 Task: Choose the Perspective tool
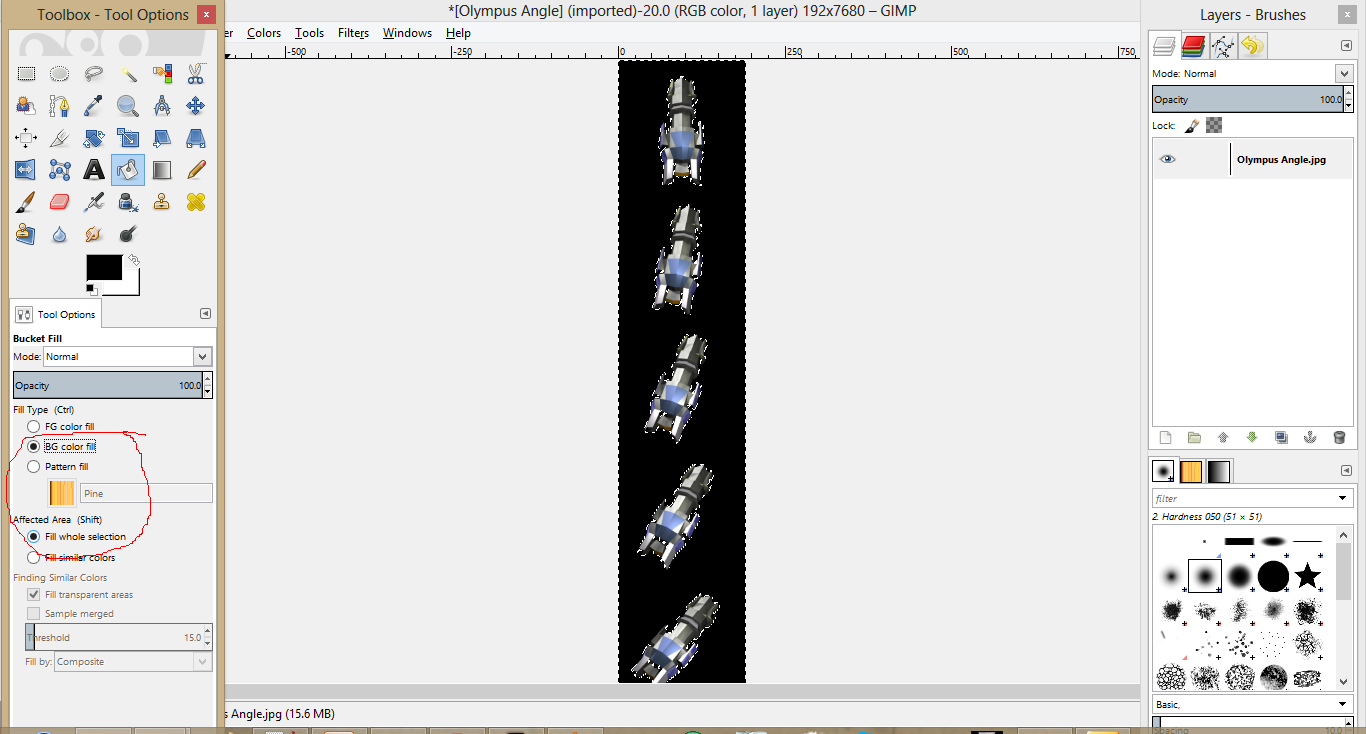(x=196, y=138)
